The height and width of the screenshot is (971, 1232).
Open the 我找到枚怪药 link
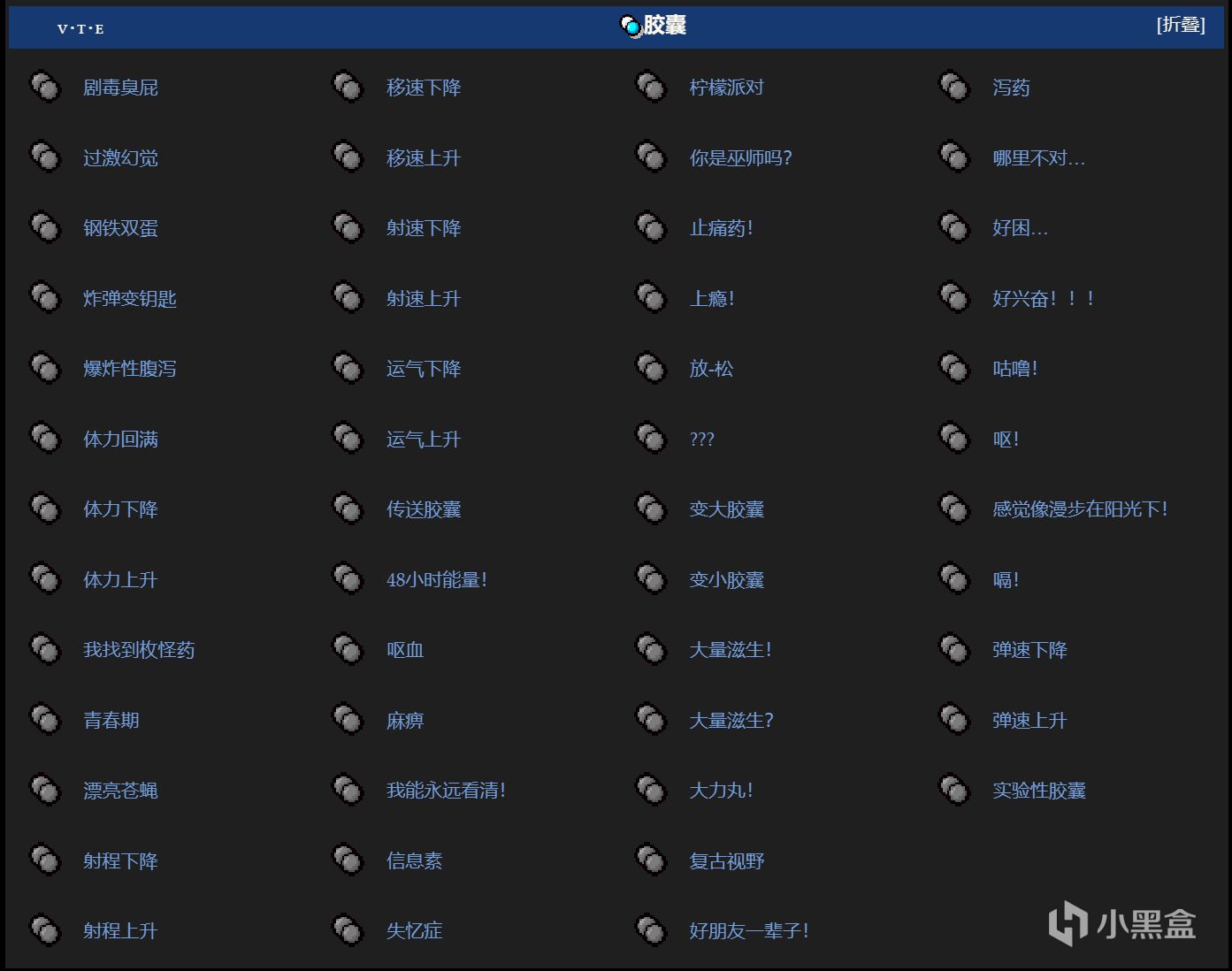139,650
